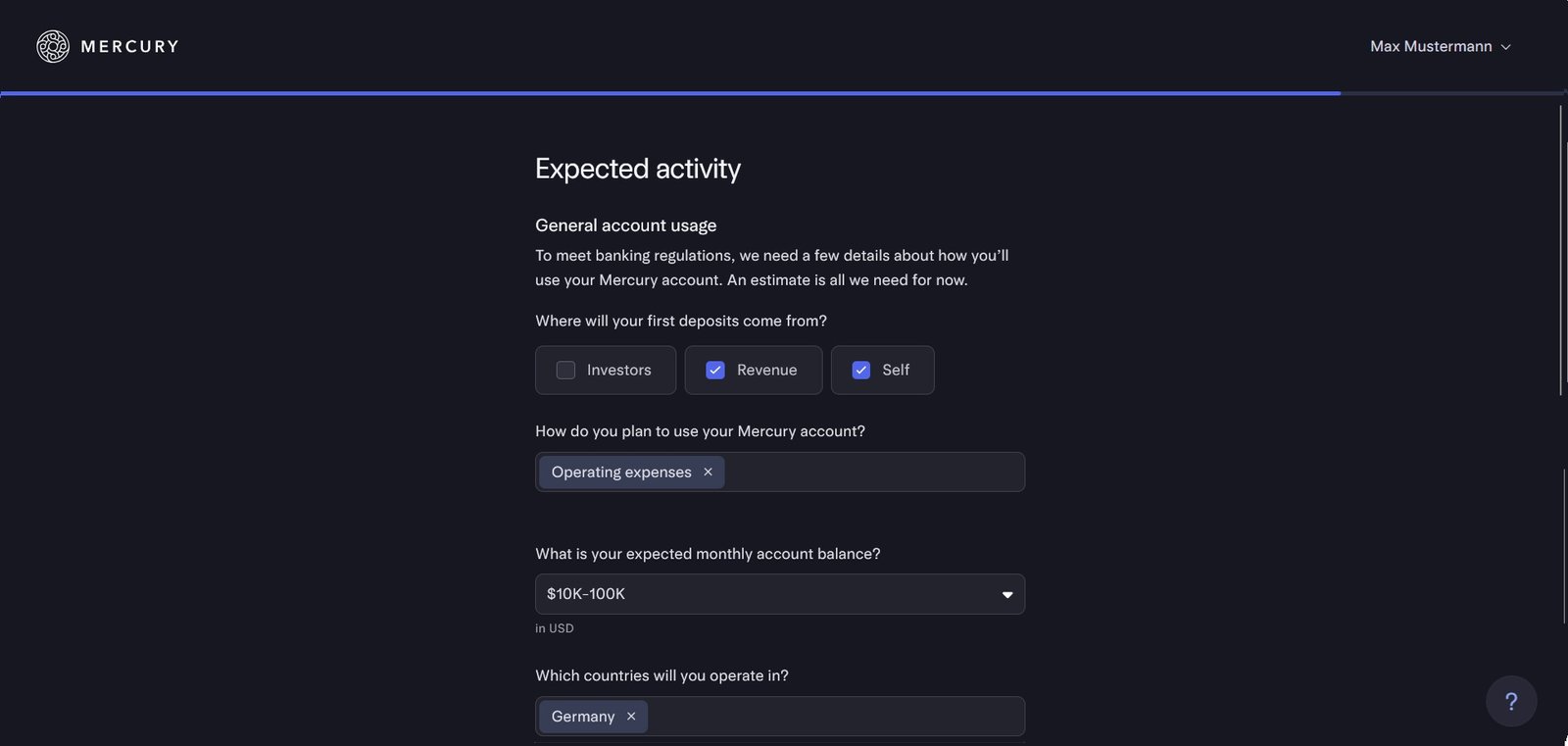
Task: Select the Operating expenses tag label
Action: click(621, 472)
